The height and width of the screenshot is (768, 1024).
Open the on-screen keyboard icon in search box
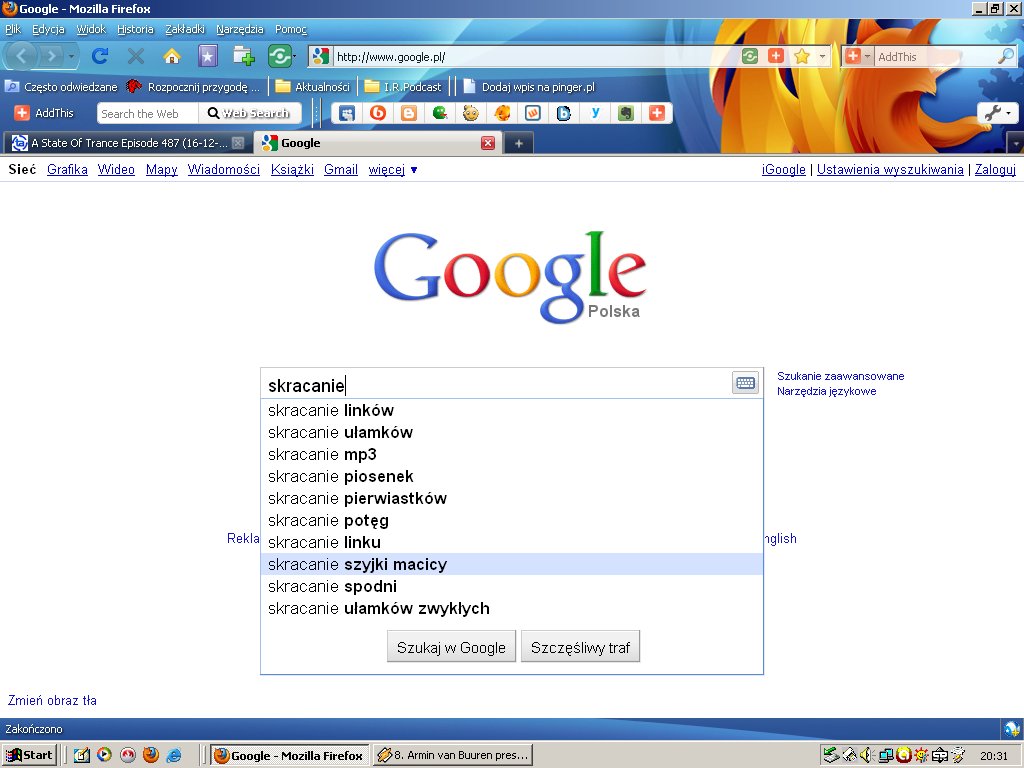tap(745, 383)
